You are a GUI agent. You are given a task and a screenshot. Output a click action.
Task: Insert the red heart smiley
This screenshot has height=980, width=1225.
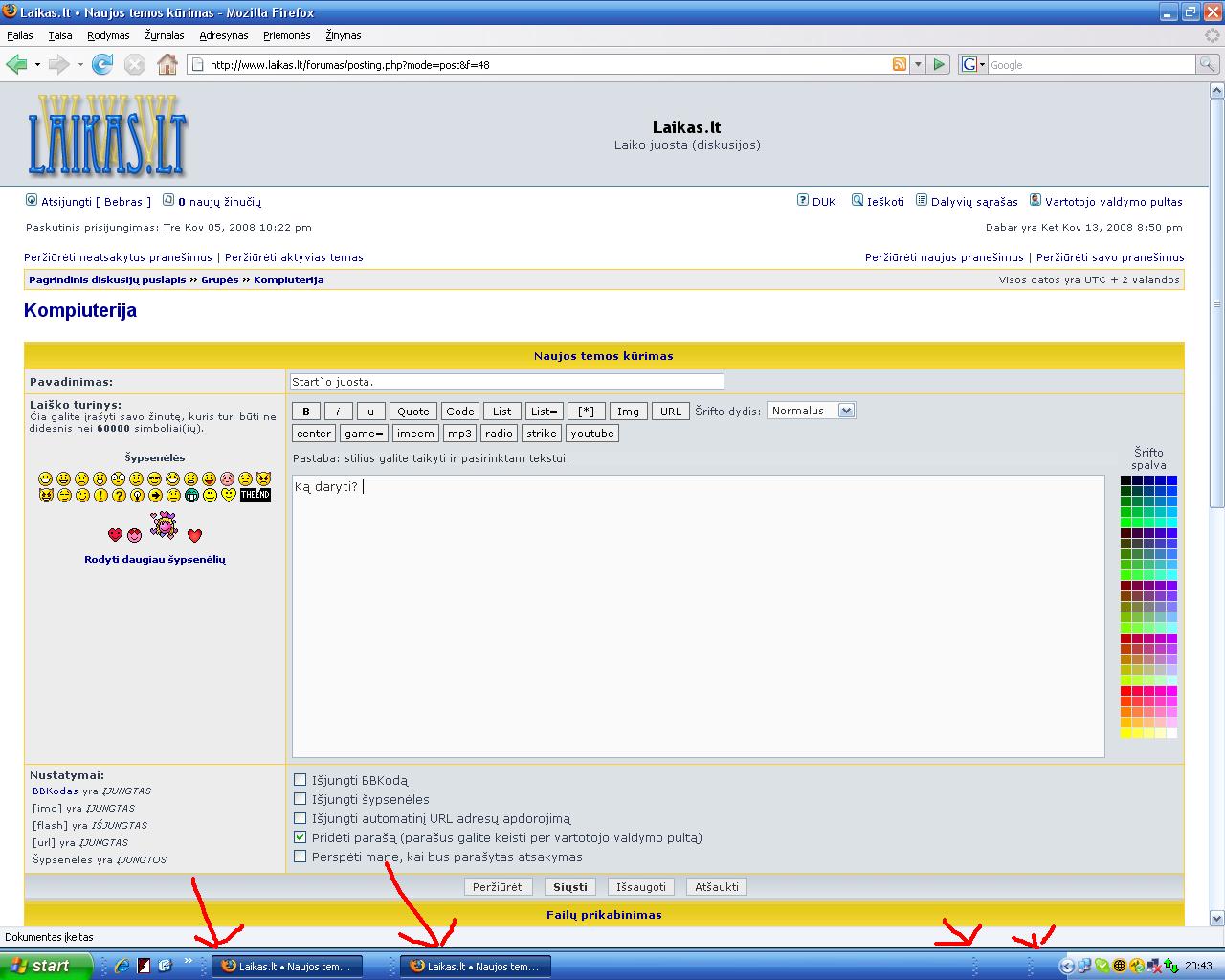pyautogui.click(x=115, y=535)
